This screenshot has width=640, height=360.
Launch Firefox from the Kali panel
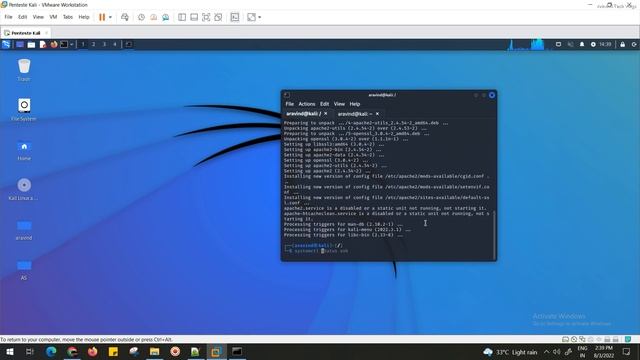point(53,44)
